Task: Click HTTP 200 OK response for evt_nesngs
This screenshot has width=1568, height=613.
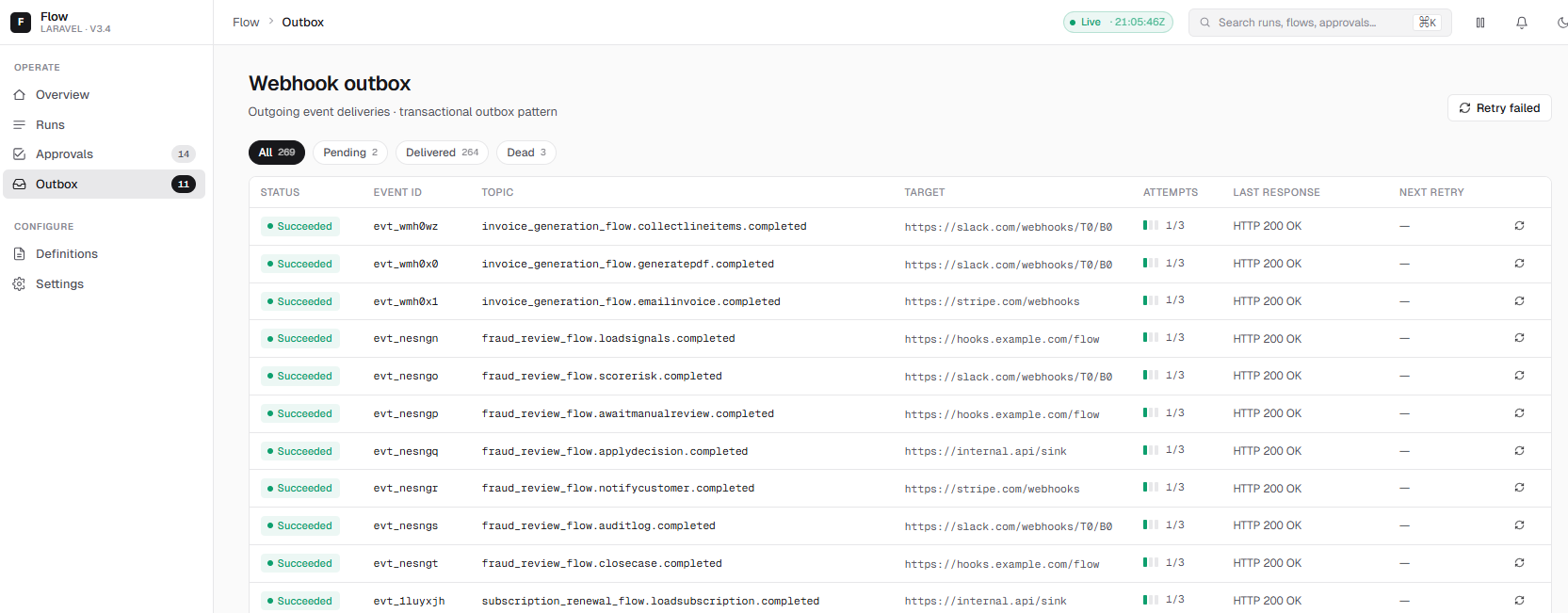Action: pyautogui.click(x=1268, y=525)
